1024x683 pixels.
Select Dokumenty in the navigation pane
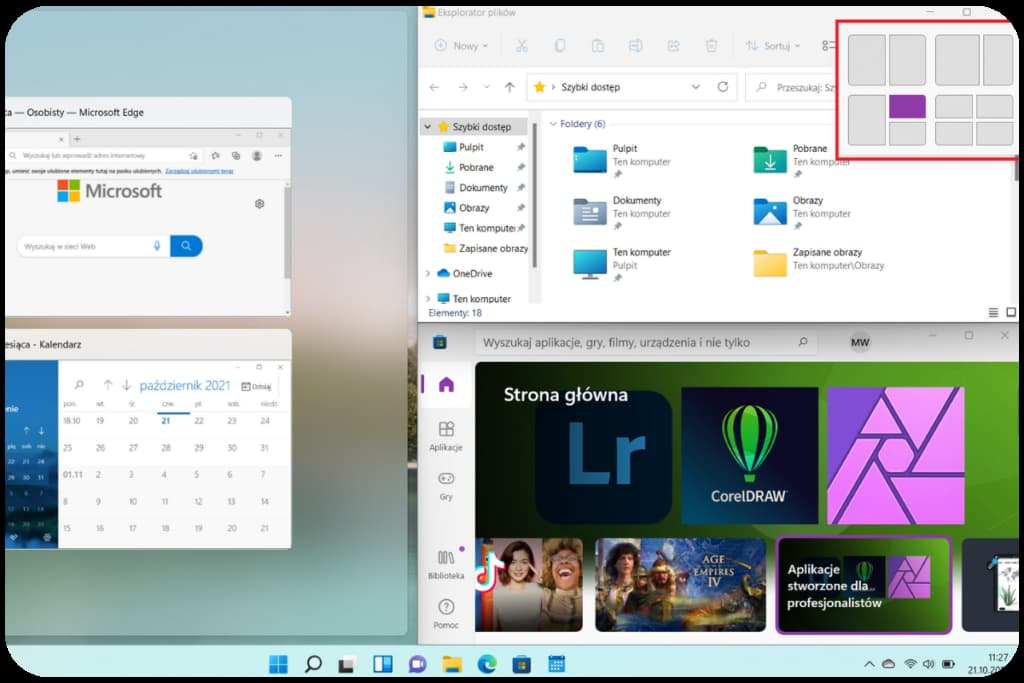483,188
